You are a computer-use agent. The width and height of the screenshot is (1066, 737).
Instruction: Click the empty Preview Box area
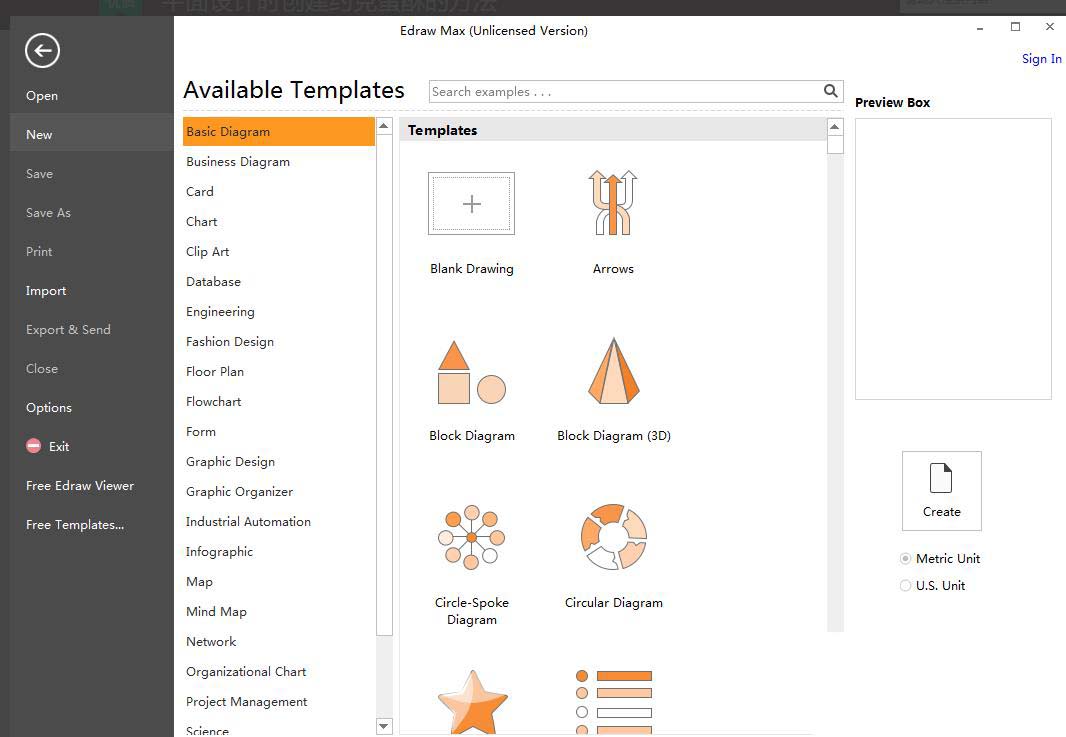click(952, 259)
